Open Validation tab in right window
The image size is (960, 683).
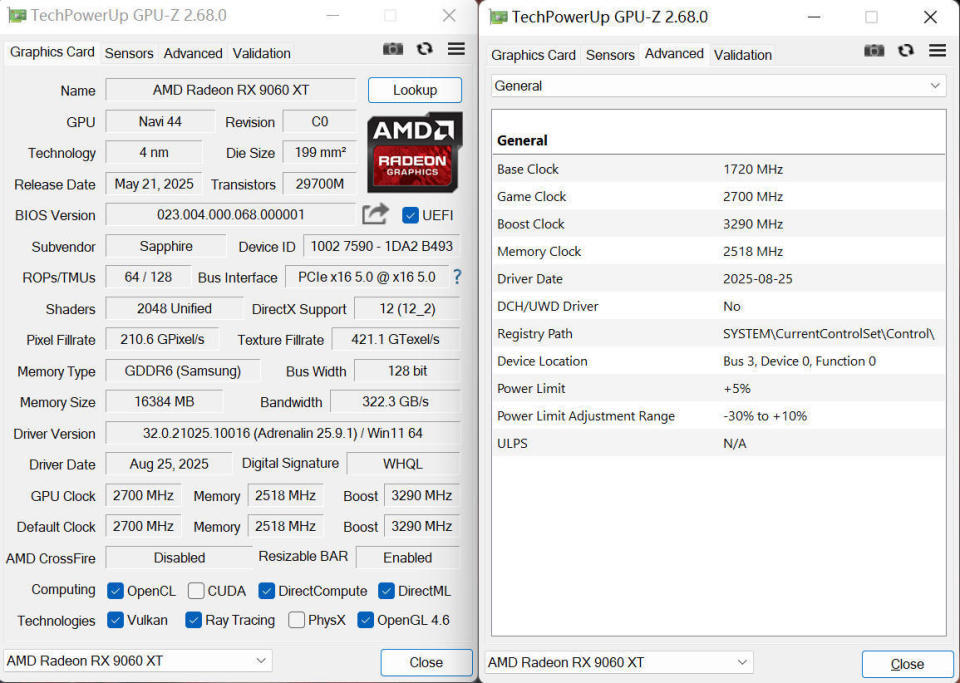coord(743,54)
